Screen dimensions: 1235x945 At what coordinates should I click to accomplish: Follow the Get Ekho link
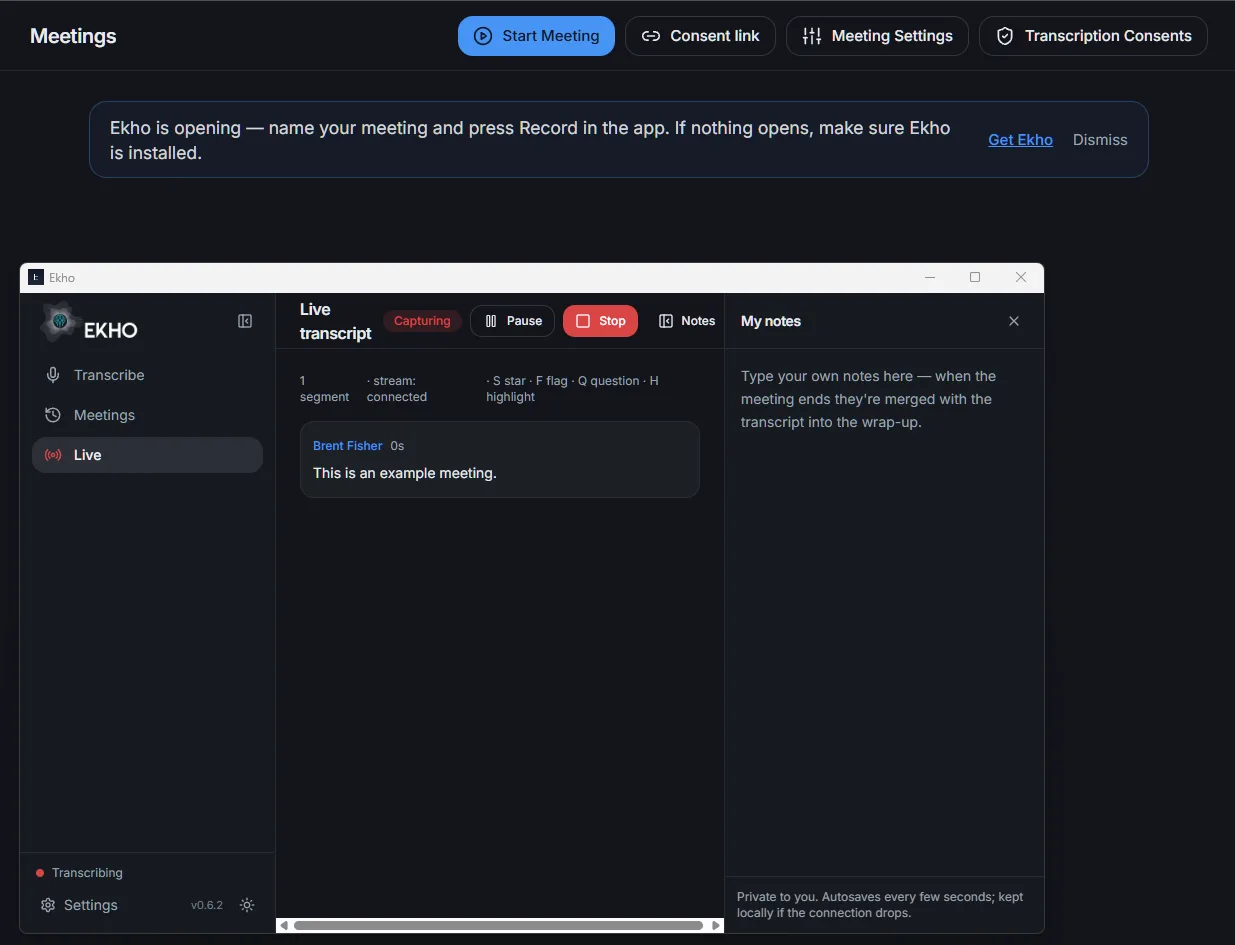(x=1020, y=140)
